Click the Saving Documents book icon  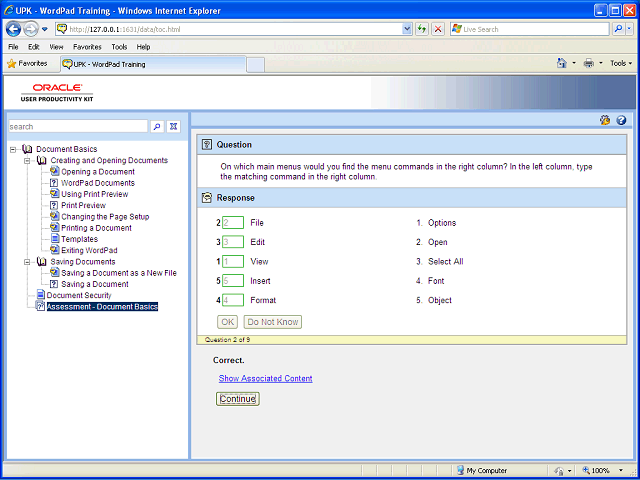41,262
